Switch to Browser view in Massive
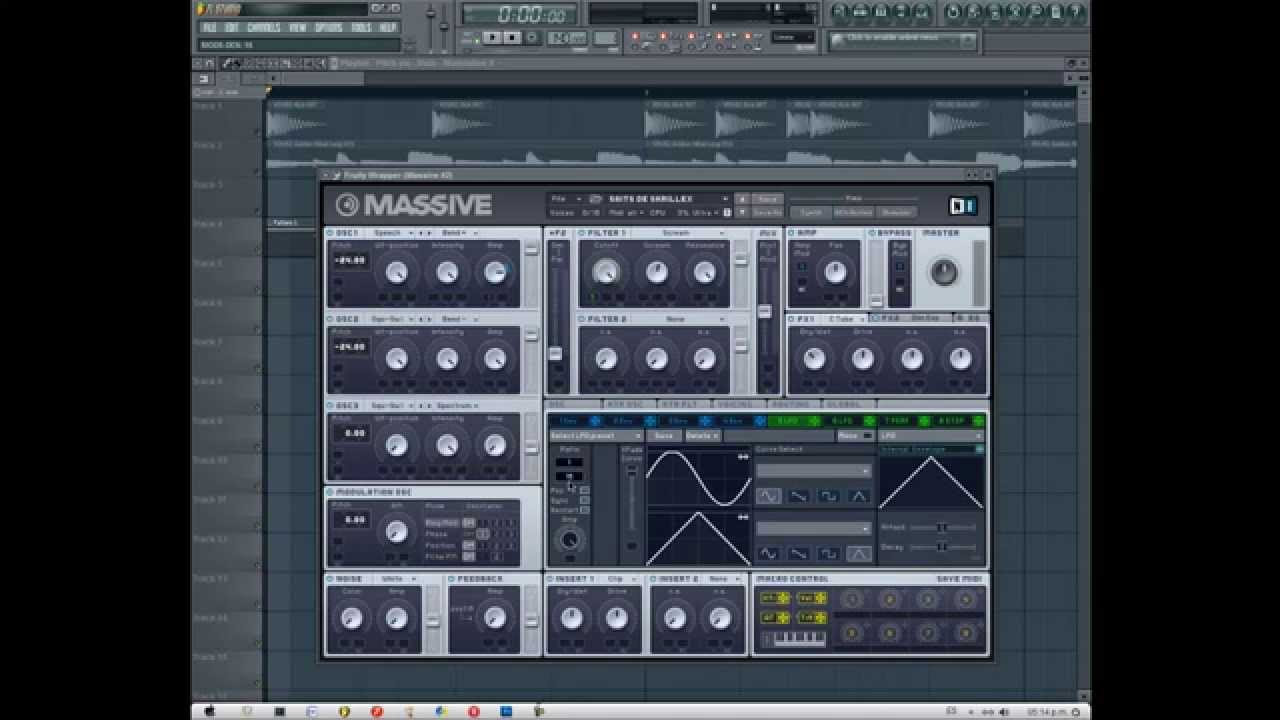Image resolution: width=1280 pixels, height=720 pixels. (896, 212)
